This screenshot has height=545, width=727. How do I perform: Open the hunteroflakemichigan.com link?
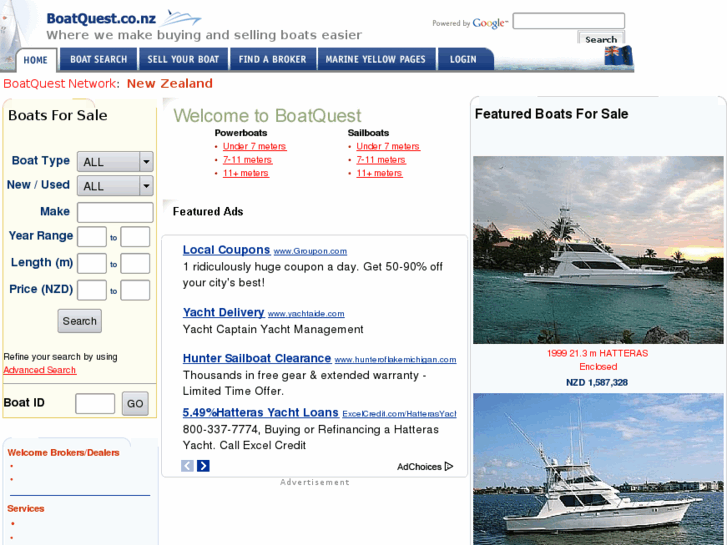[395, 359]
